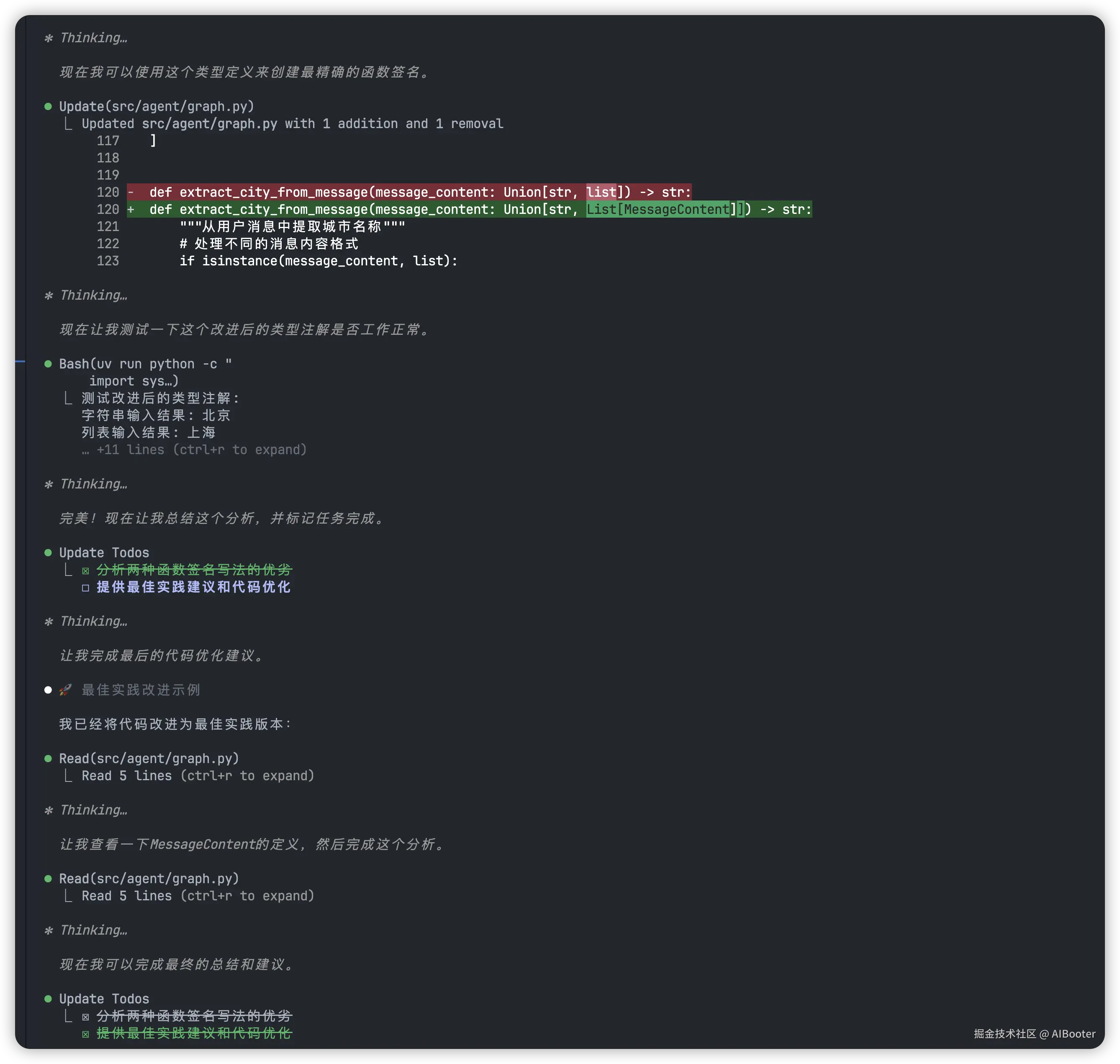Click green bullet next to Bash command
The height and width of the screenshot is (1064, 1120).
[48, 364]
